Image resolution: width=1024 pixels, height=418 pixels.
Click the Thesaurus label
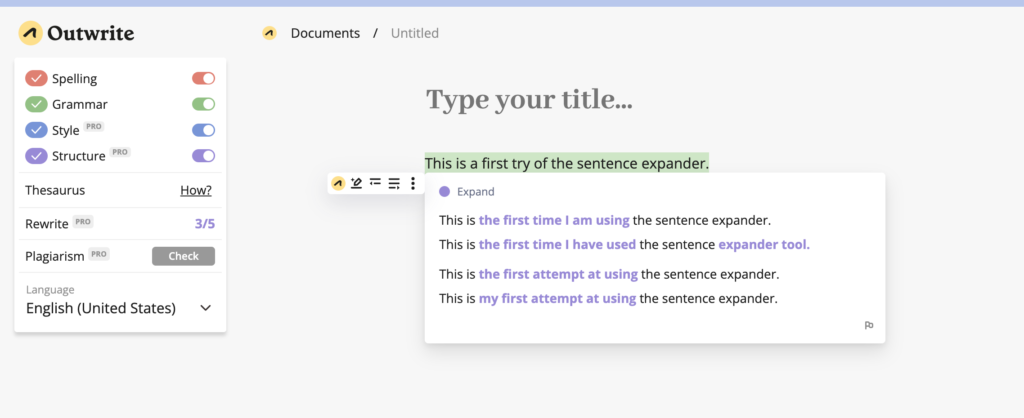55,191
